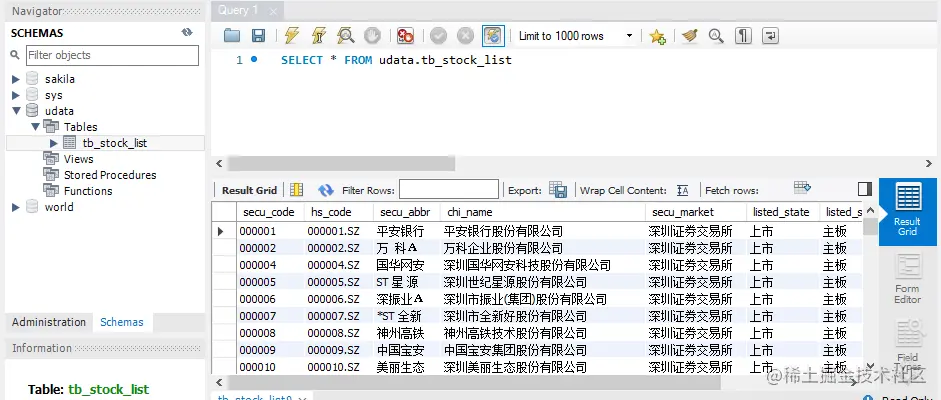Open a SQL script file folder icon
This screenshot has width=941, height=400.
point(232,36)
